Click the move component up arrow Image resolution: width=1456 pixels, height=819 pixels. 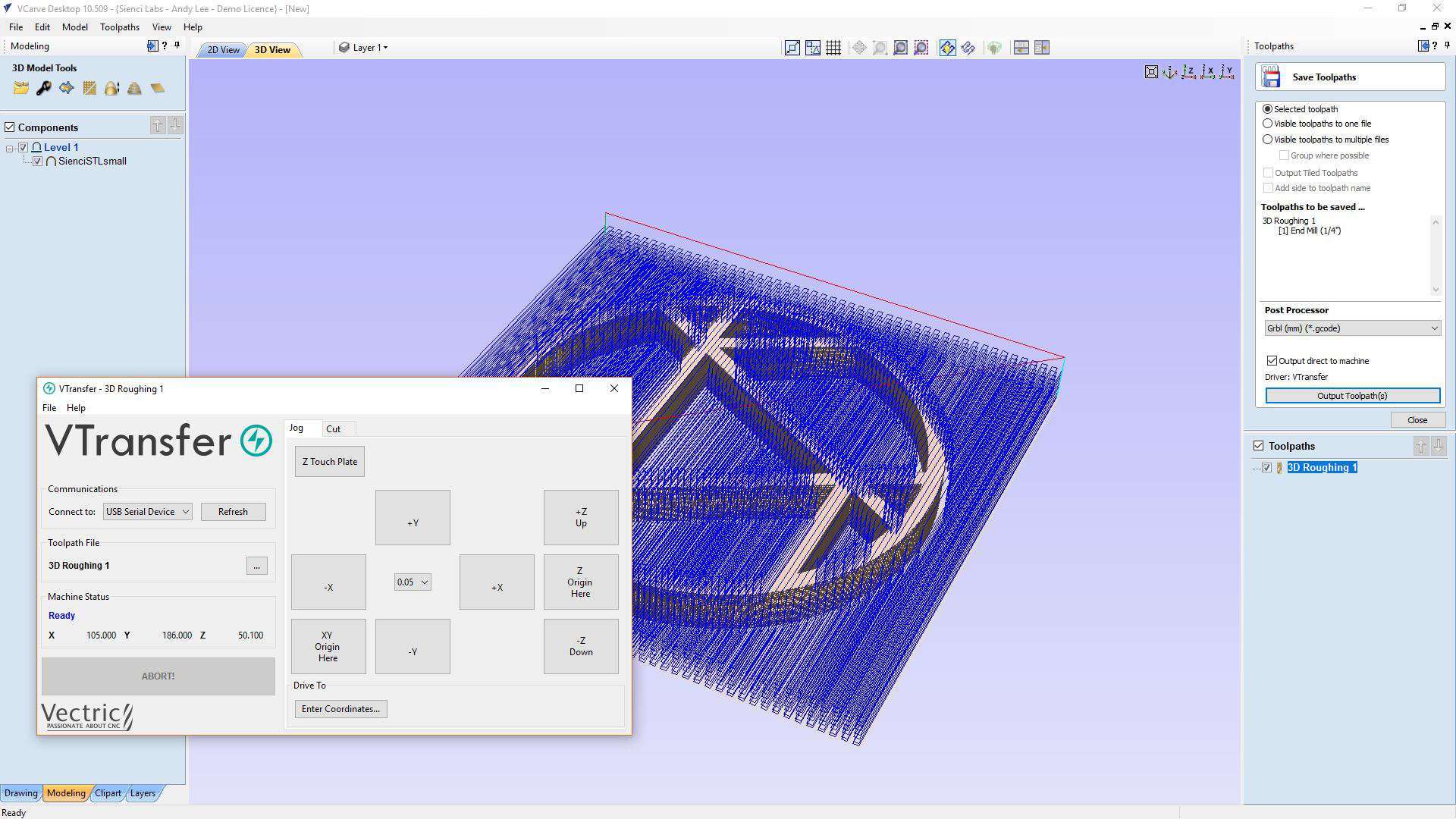coord(157,125)
